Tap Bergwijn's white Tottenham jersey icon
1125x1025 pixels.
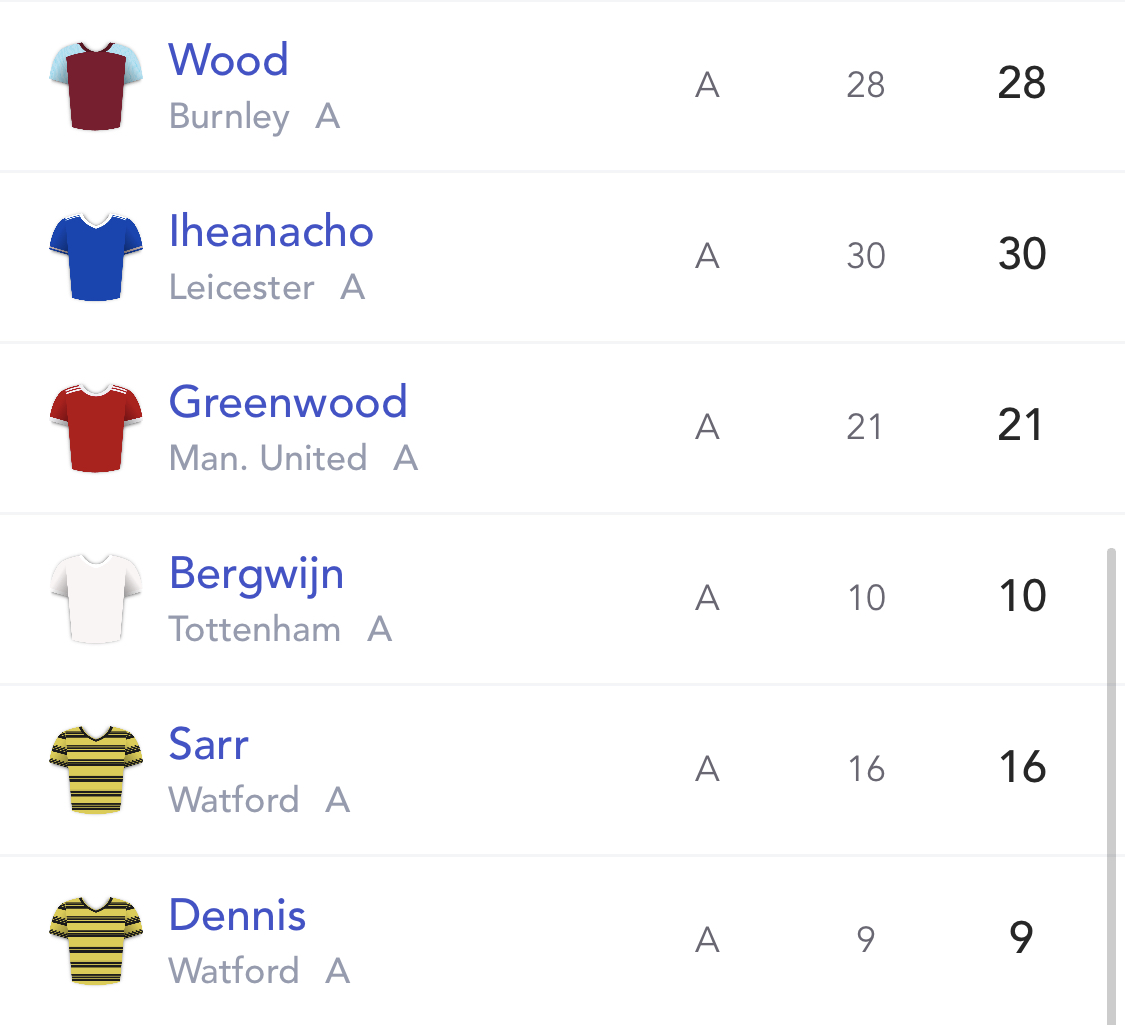point(96,598)
